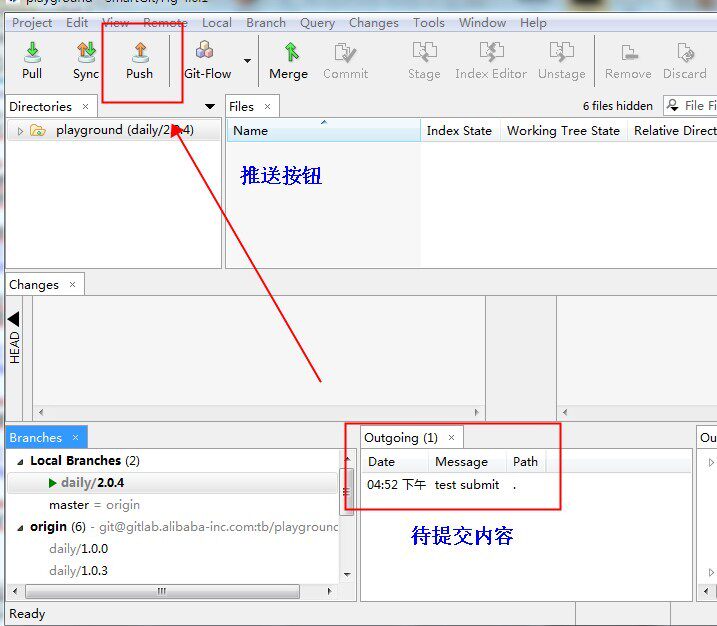Viewport: 717px width, 626px height.
Task: Switch to the Outgoing (1) tab
Action: tap(400, 438)
